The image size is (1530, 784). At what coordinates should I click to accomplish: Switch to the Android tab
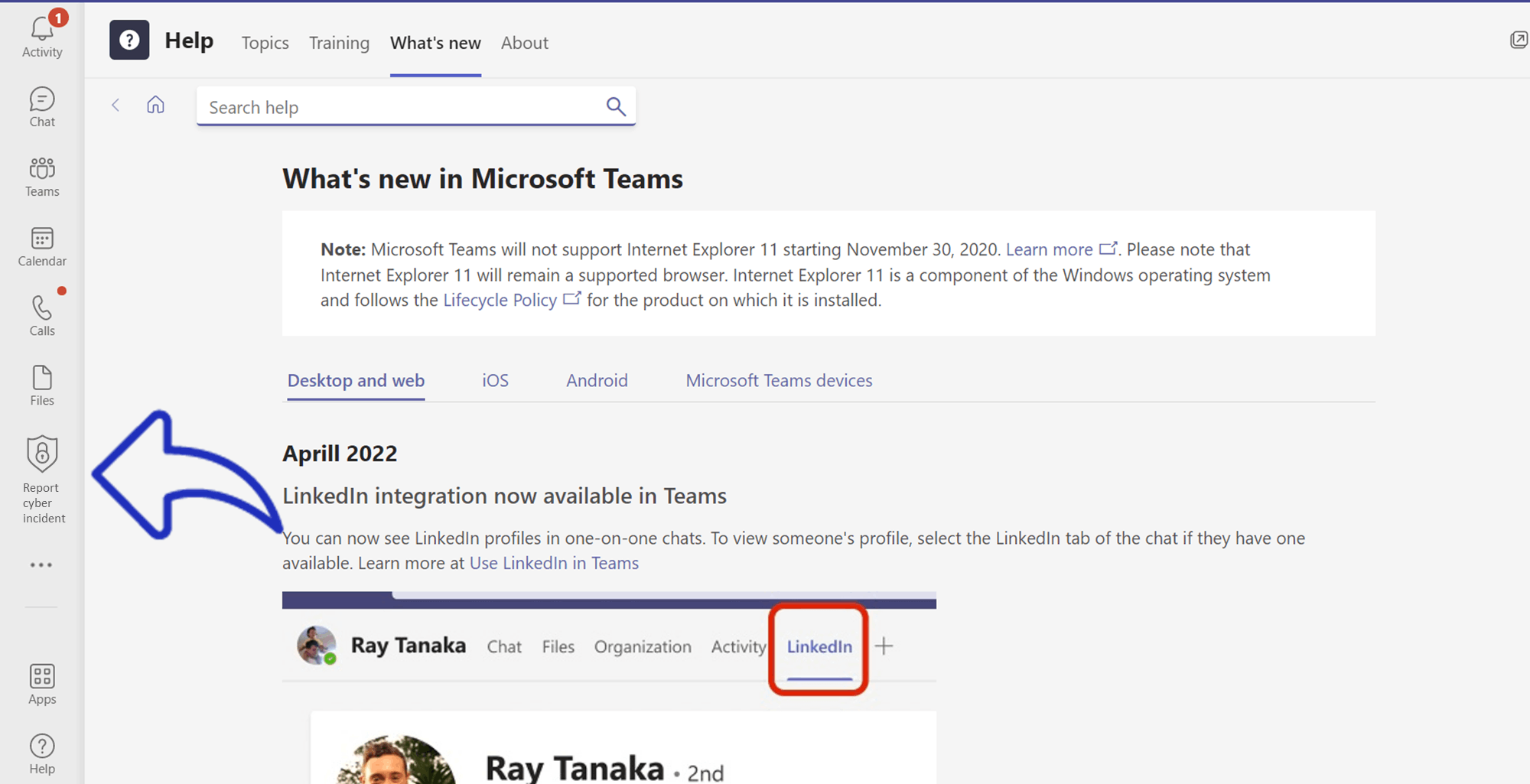point(597,380)
